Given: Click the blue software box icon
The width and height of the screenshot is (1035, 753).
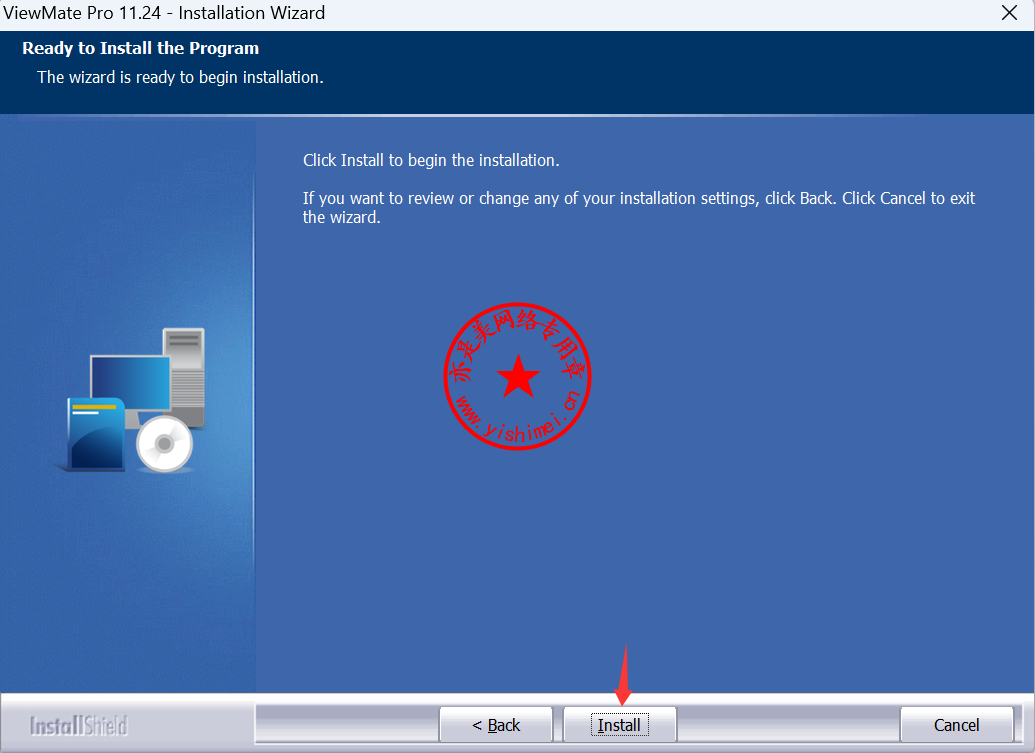Looking at the screenshot, I should 96,433.
